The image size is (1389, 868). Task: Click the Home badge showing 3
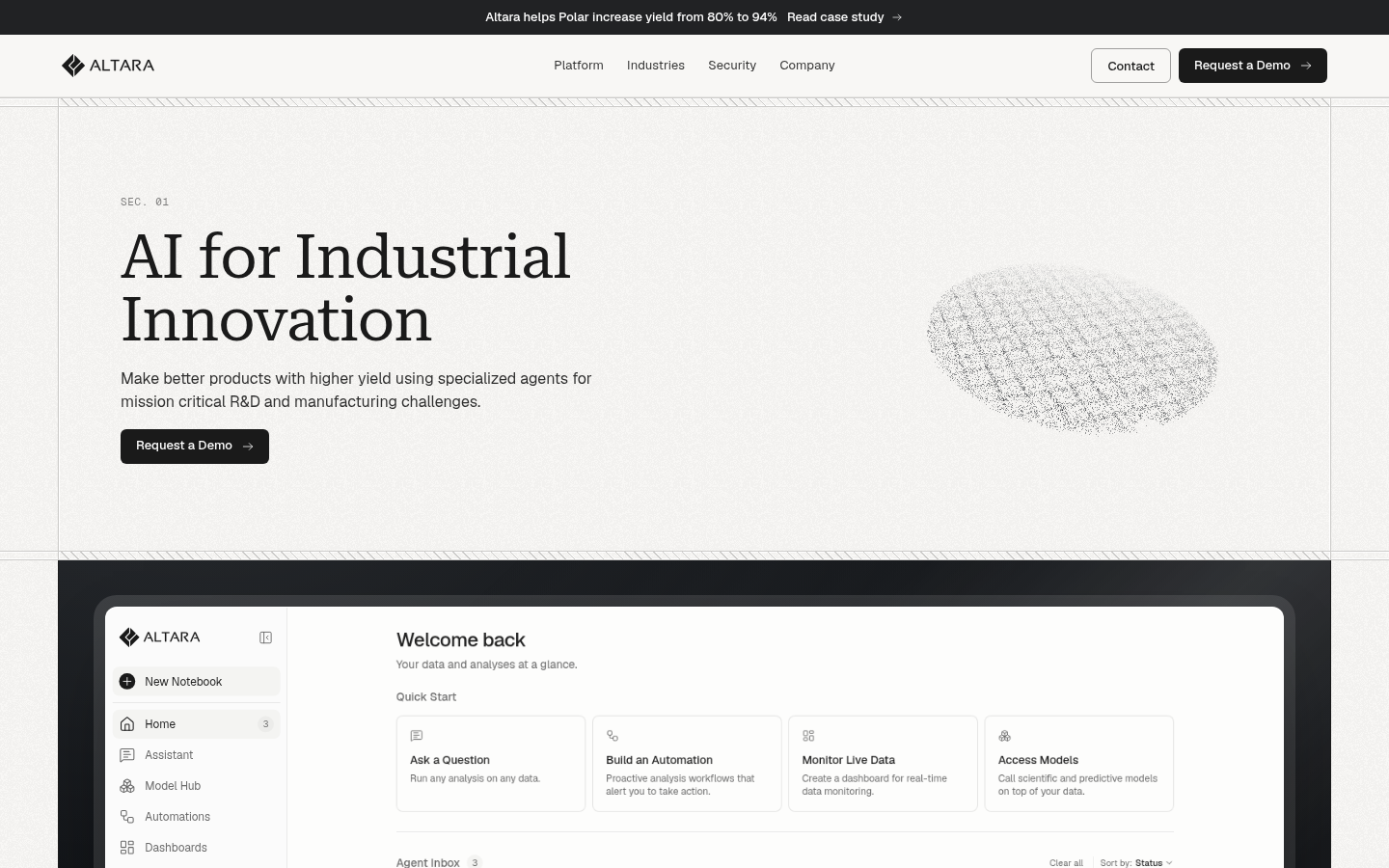click(265, 724)
